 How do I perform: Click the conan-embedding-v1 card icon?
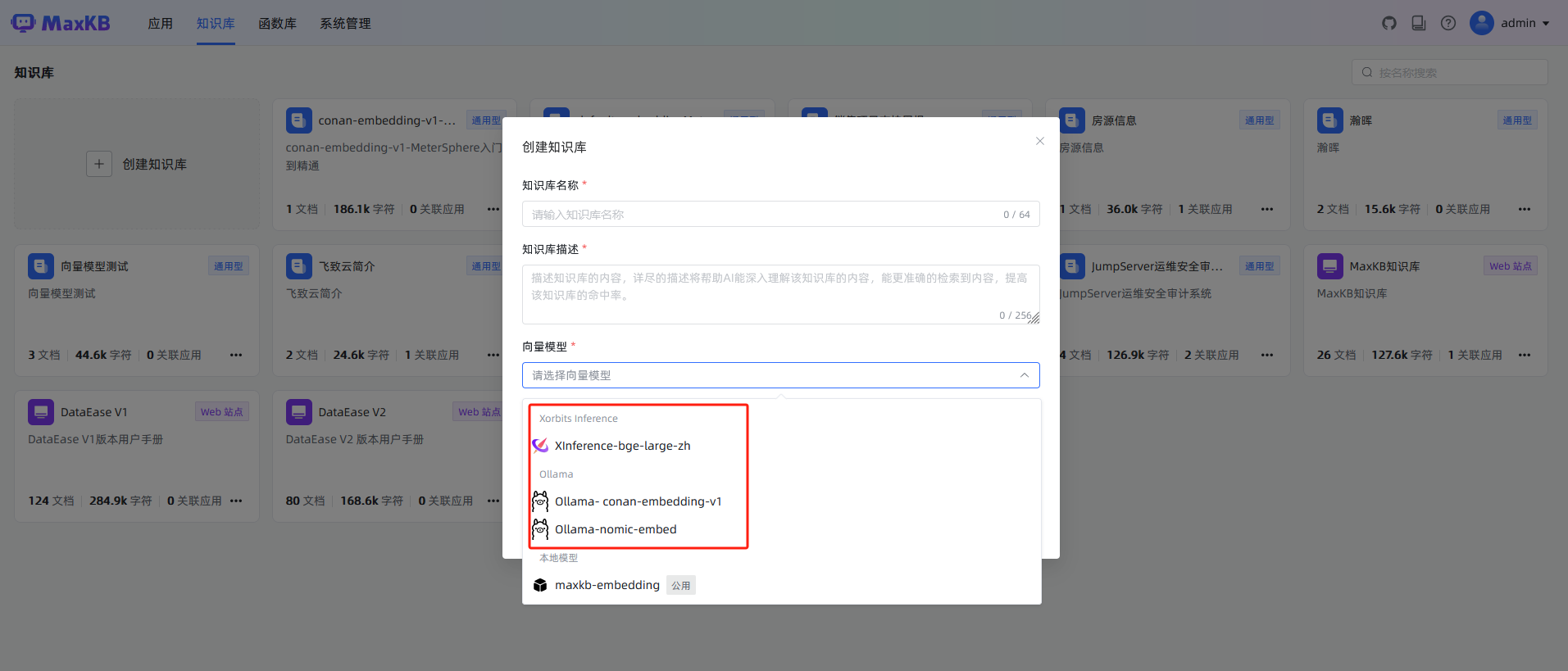coord(299,120)
